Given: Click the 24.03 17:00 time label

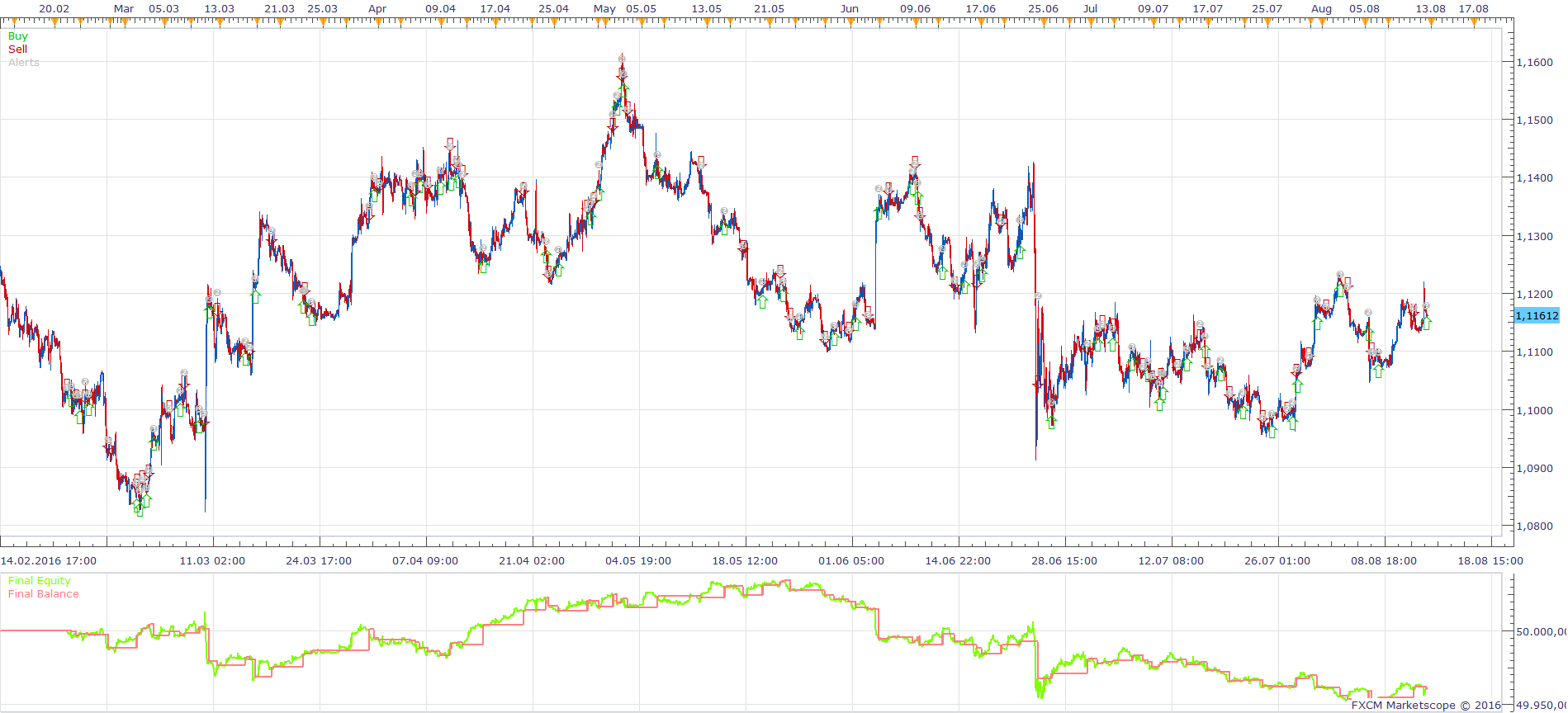Looking at the screenshot, I should pyautogui.click(x=319, y=561).
